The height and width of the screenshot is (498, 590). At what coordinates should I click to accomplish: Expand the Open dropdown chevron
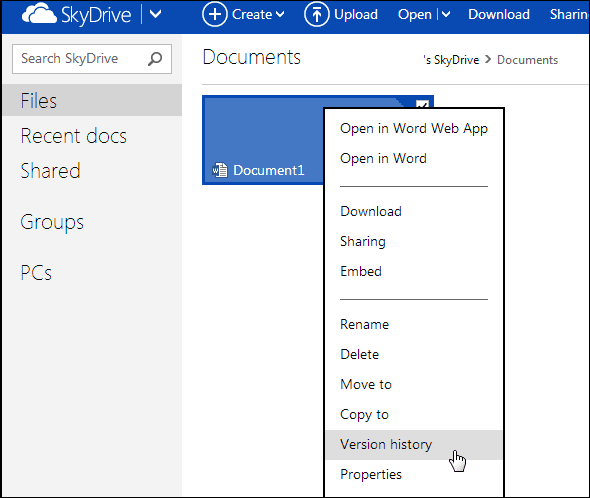point(446,15)
